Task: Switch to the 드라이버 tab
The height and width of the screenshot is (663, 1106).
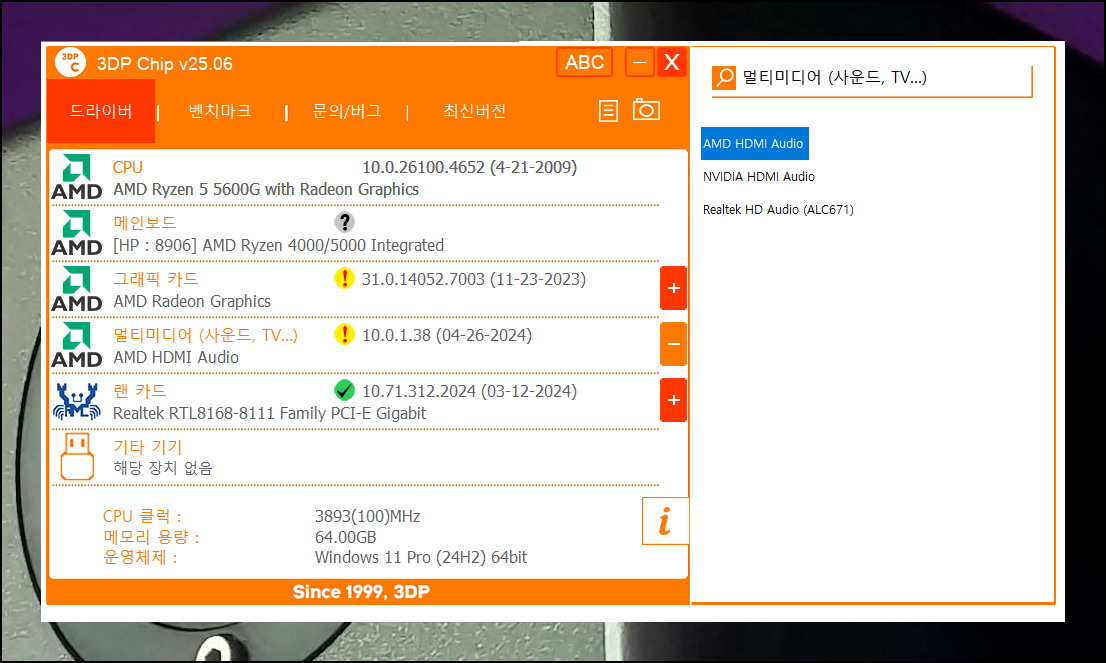Action: (x=101, y=111)
